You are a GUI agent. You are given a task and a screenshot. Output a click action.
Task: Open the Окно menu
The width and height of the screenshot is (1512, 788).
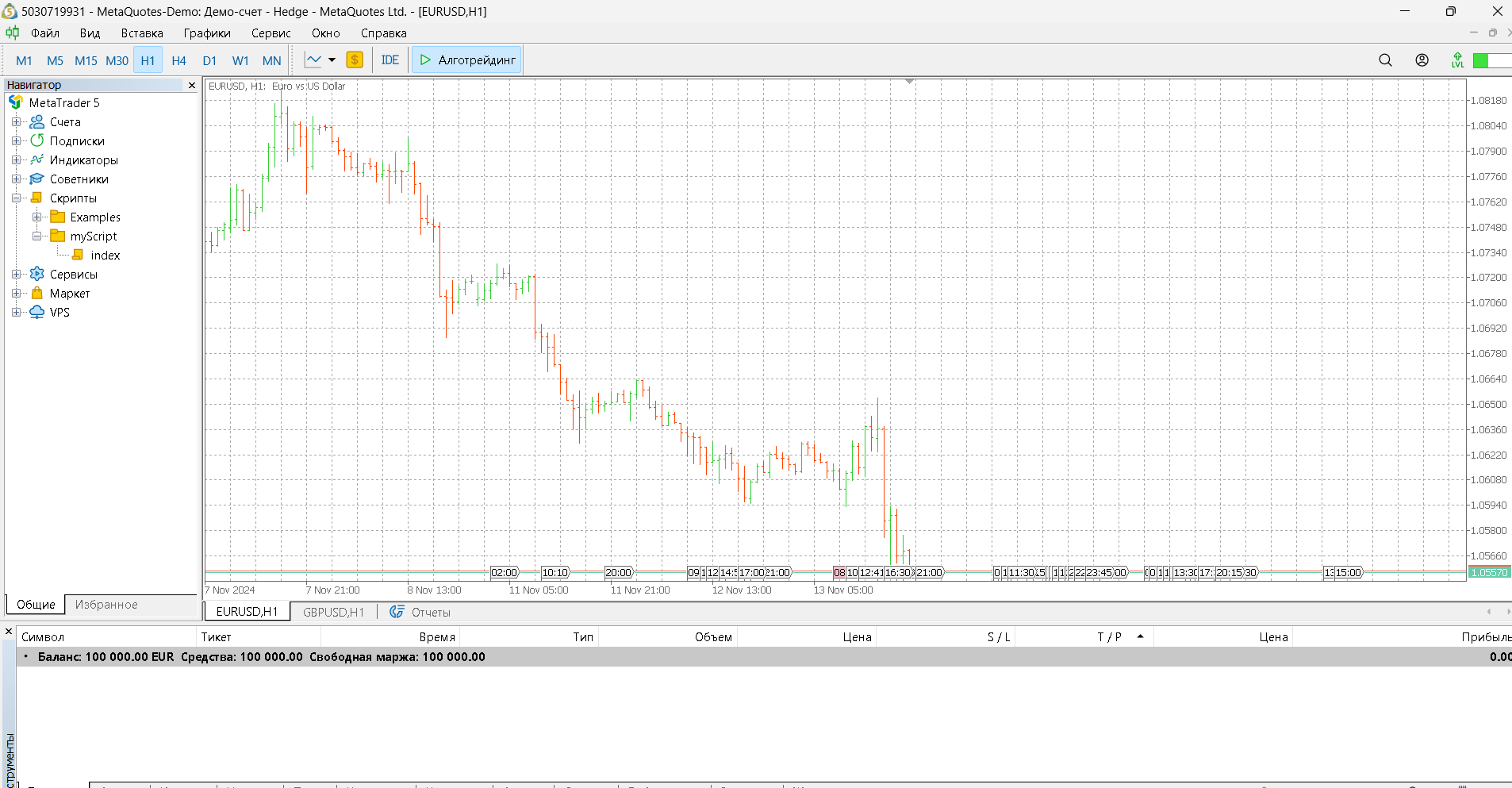point(326,33)
